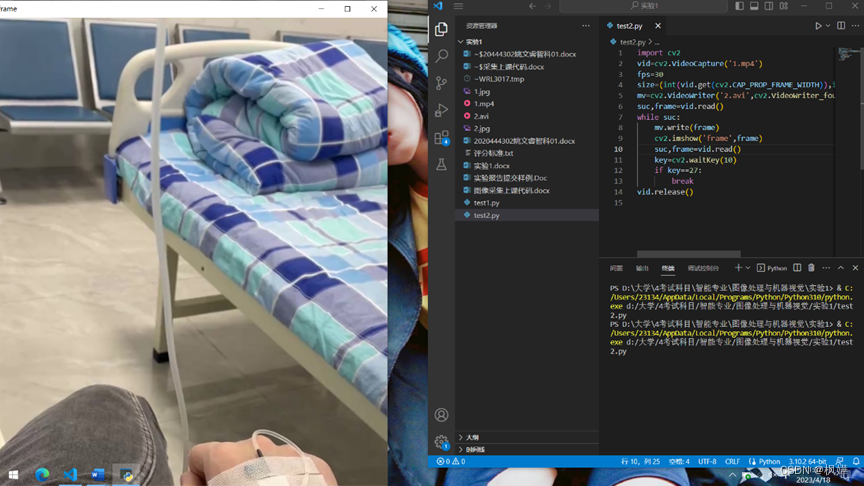The height and width of the screenshot is (486, 864).
Task: Go forward with the navigation arrow
Action: coord(548,6)
